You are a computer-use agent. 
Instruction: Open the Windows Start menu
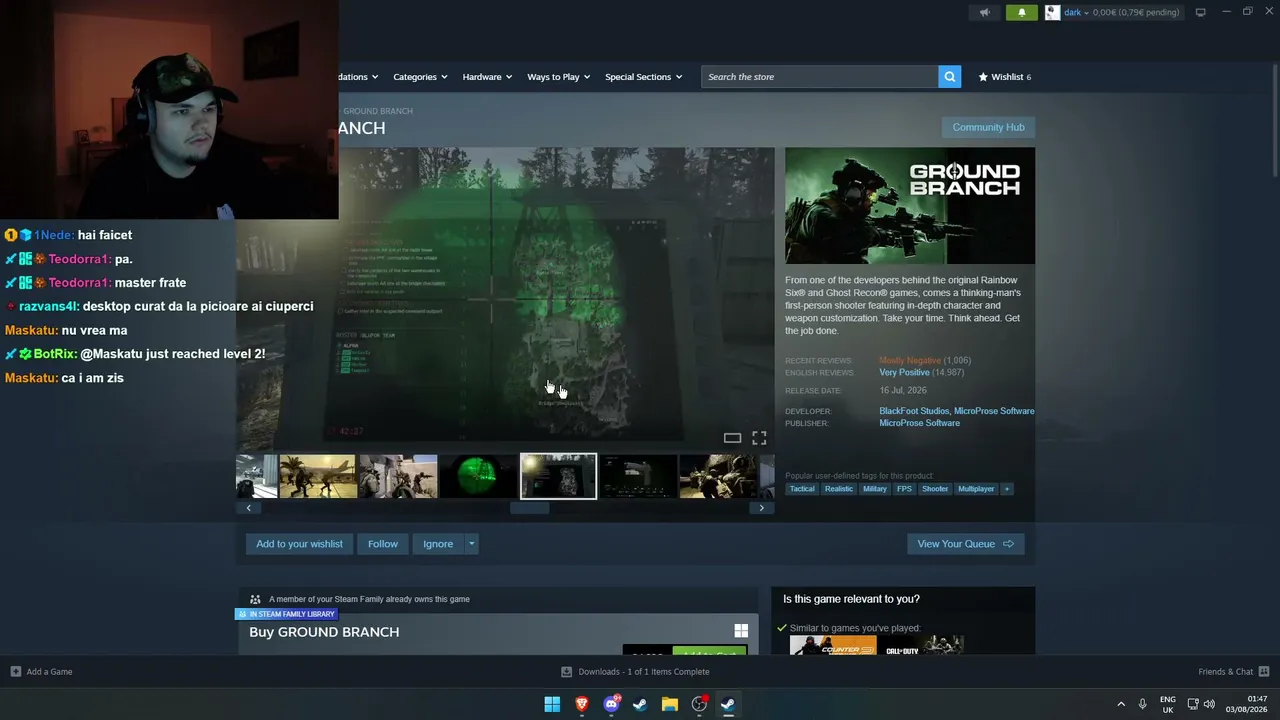pyautogui.click(x=552, y=704)
